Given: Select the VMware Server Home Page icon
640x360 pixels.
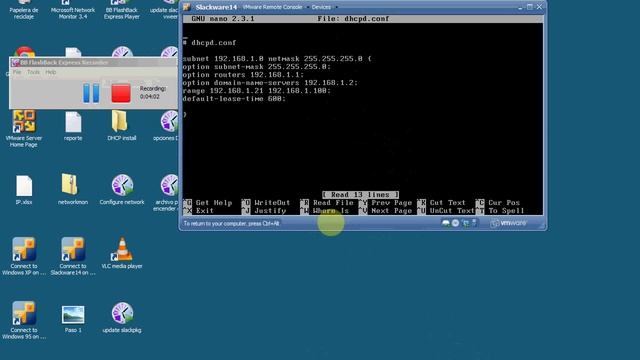Looking at the screenshot, I should 24,128.
